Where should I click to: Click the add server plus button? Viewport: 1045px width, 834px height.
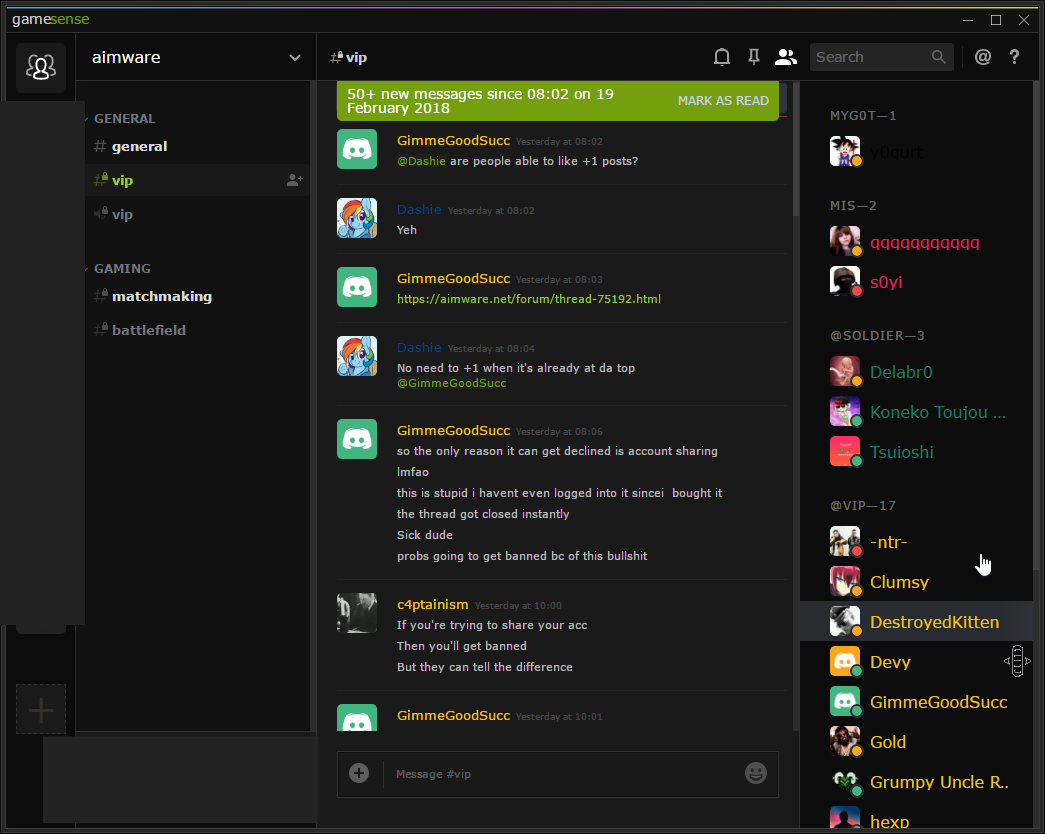pyautogui.click(x=41, y=709)
